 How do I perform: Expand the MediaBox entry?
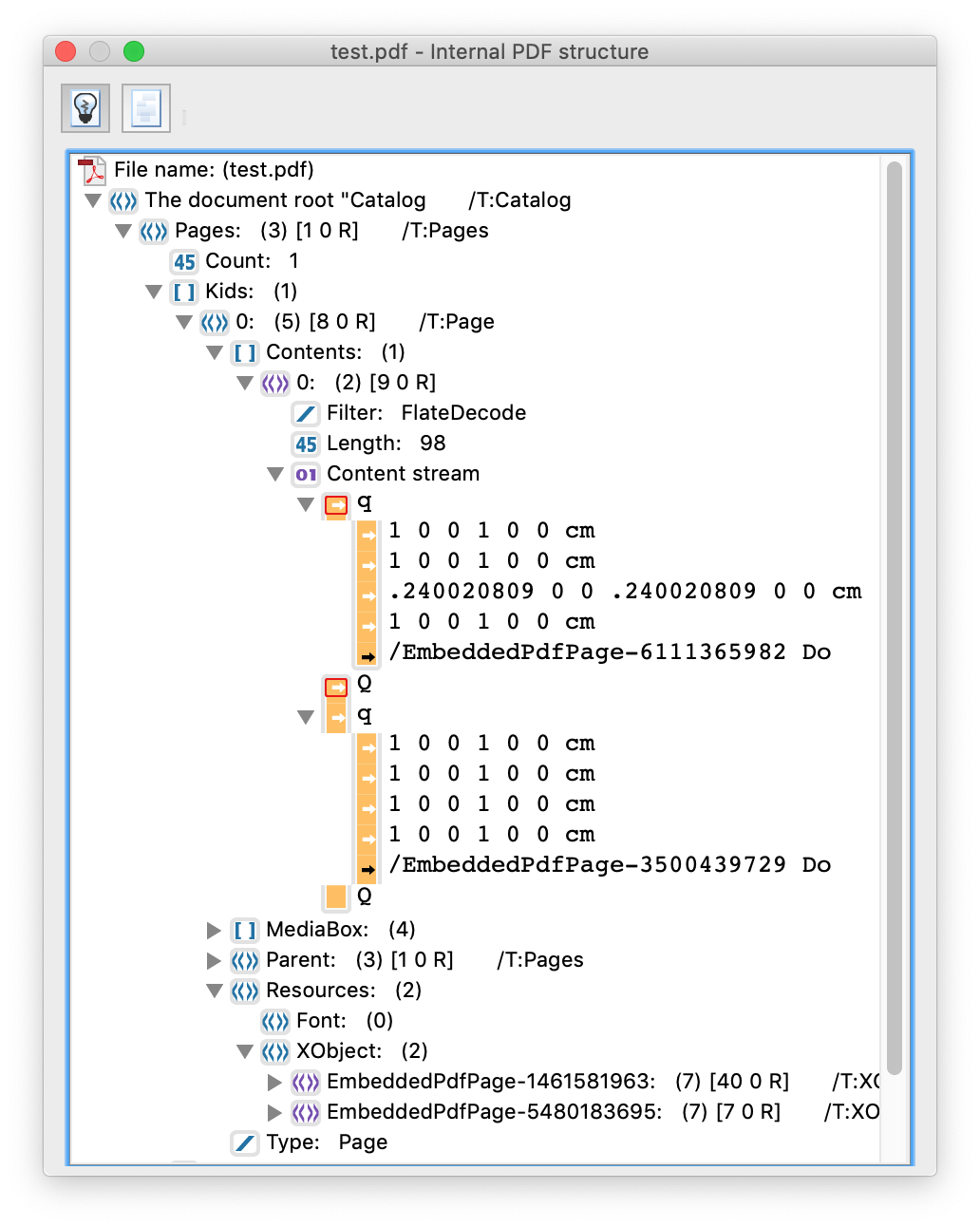tap(213, 930)
